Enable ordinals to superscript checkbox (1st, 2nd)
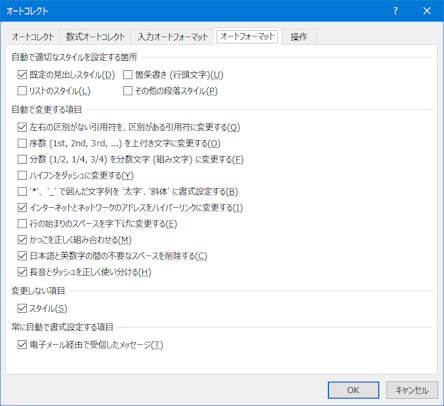This screenshot has height=406, width=444. (x=22, y=143)
